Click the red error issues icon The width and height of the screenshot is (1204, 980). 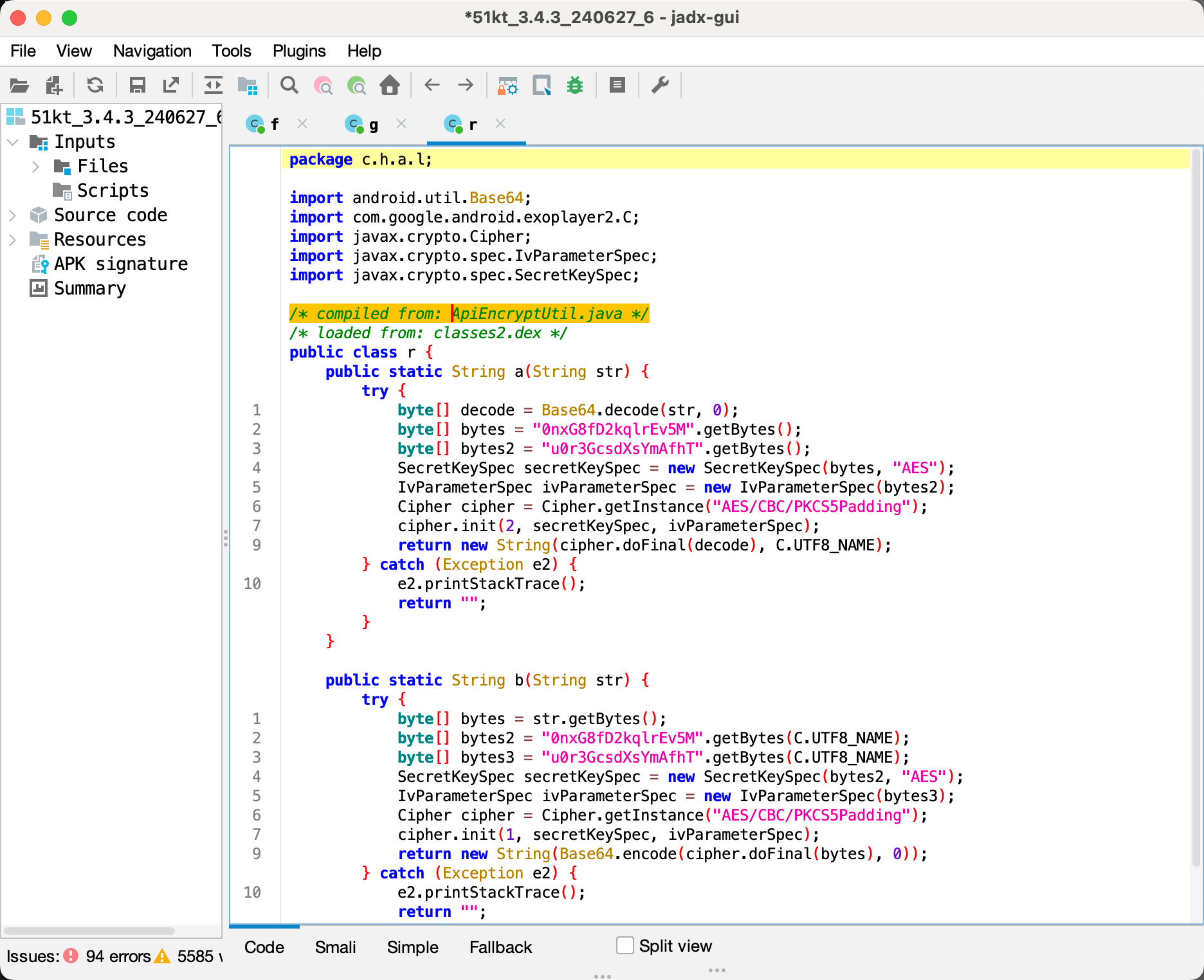(x=71, y=956)
